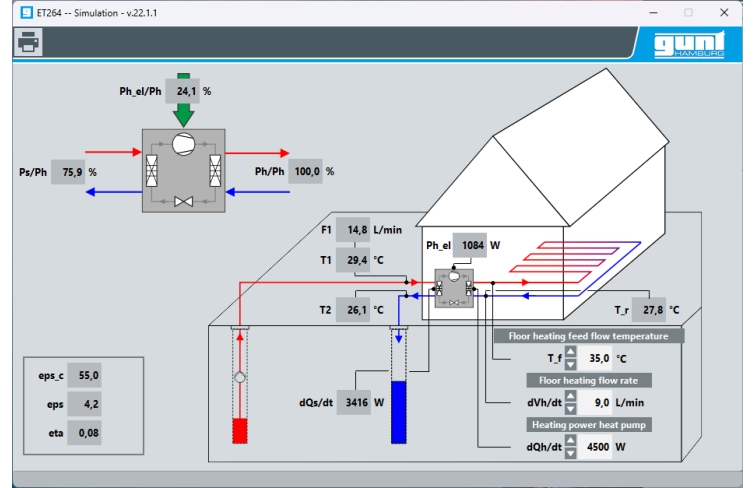Increase the T_f feed flow temperature
The height and width of the screenshot is (488, 755).
[570, 352]
